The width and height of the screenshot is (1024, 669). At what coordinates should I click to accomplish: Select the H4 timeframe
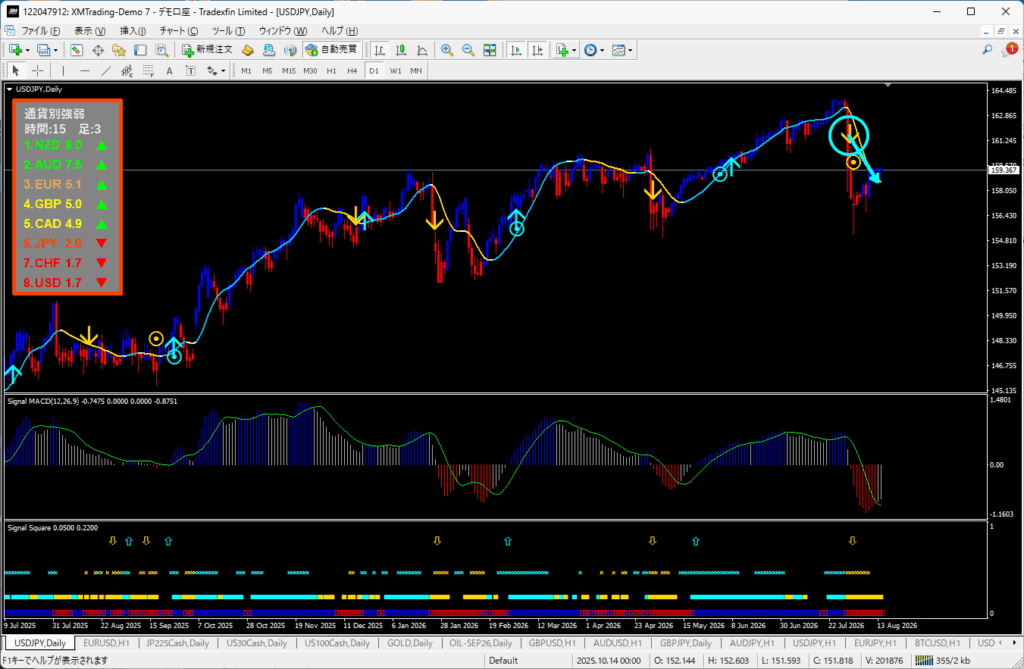coord(352,71)
